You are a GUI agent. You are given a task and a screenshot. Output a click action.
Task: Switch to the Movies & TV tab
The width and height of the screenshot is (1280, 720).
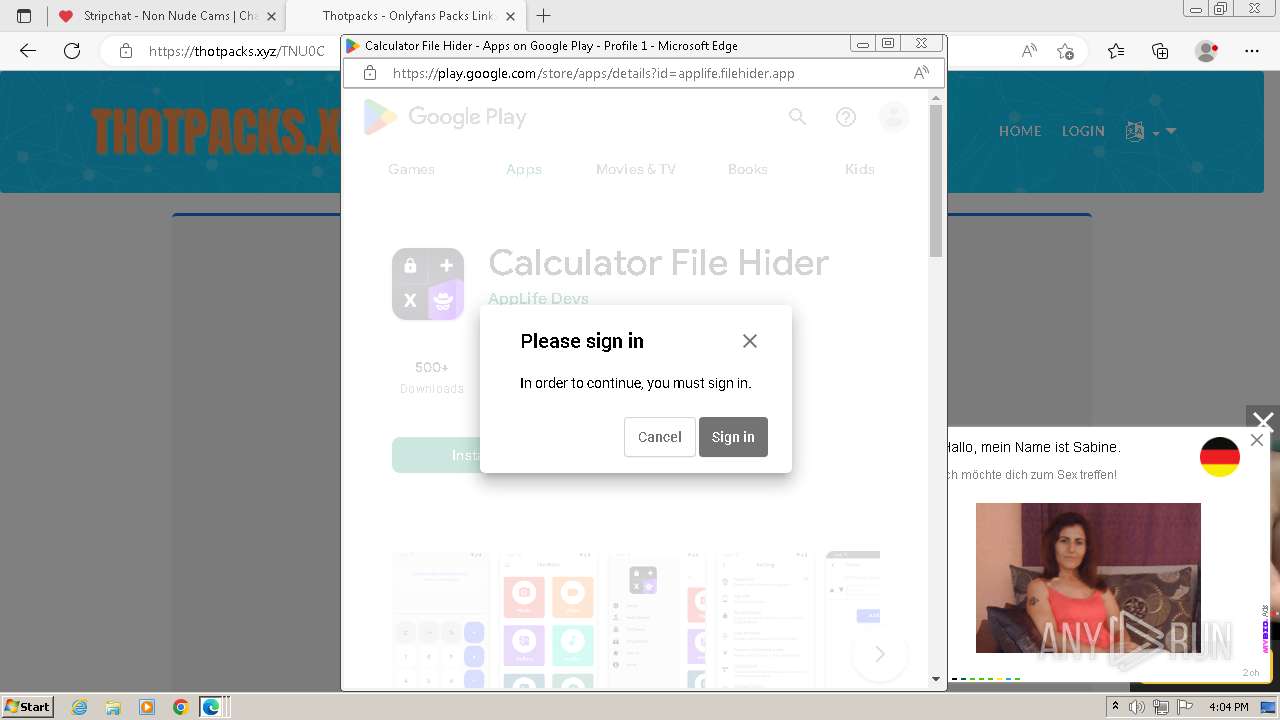tap(636, 169)
